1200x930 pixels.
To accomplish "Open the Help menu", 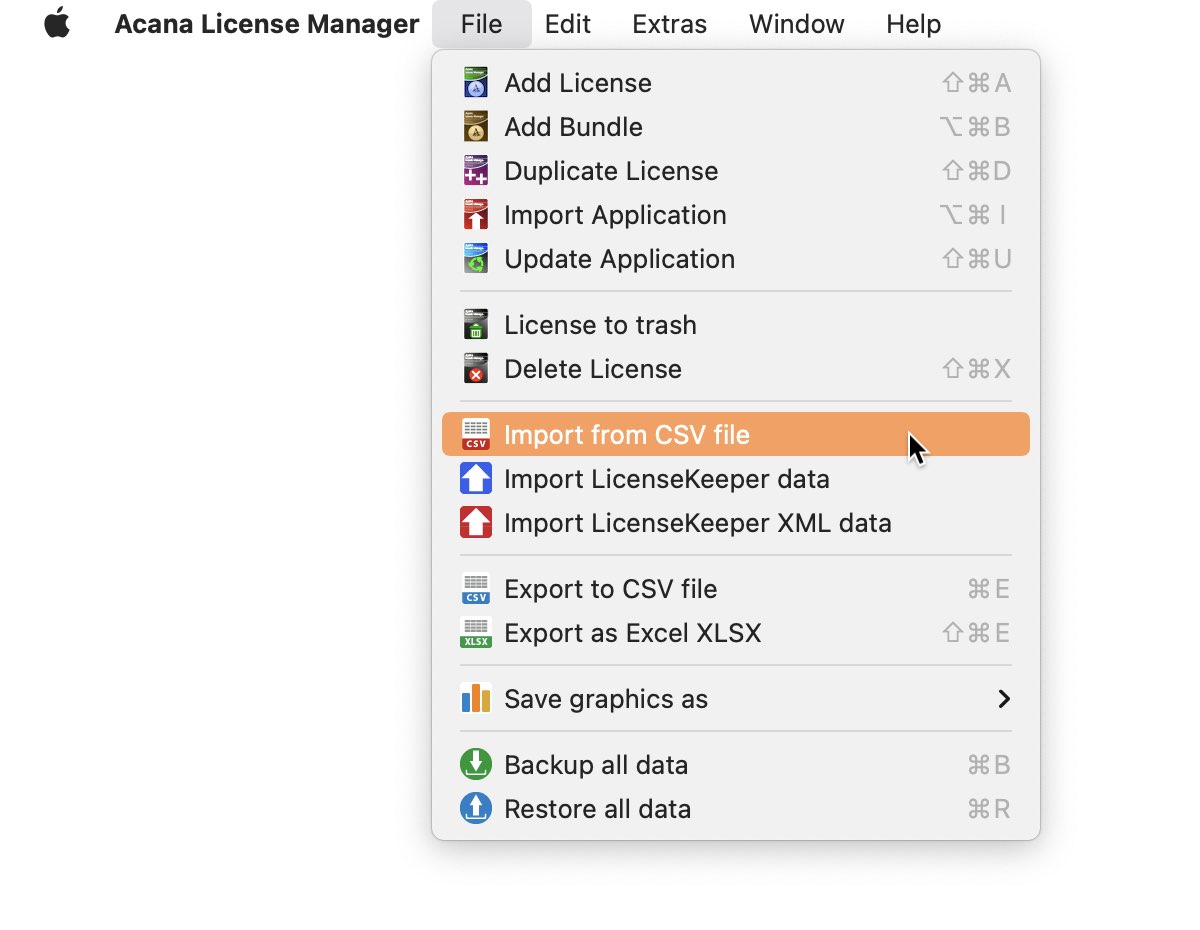I will tap(914, 24).
